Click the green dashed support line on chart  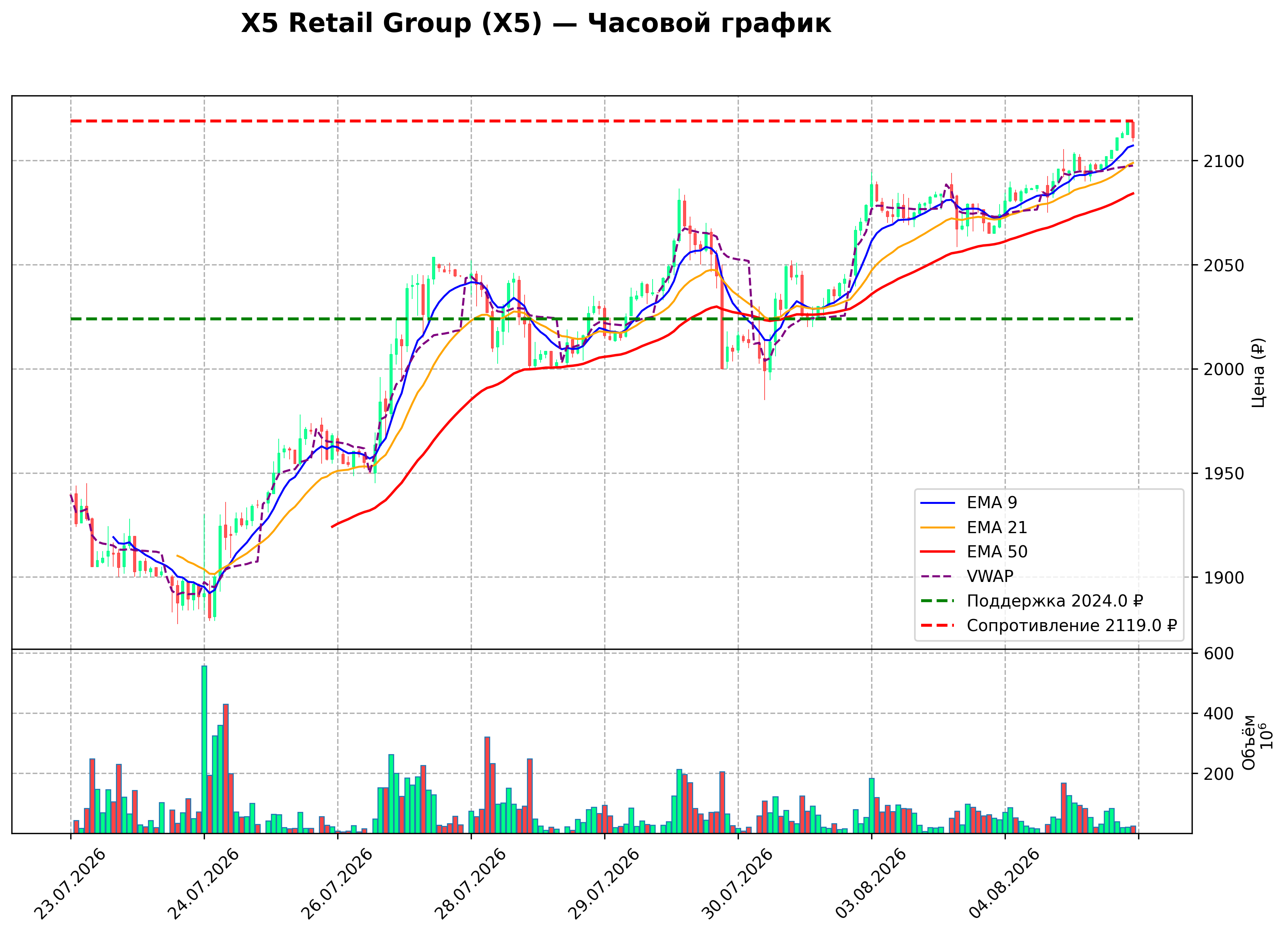point(602,319)
